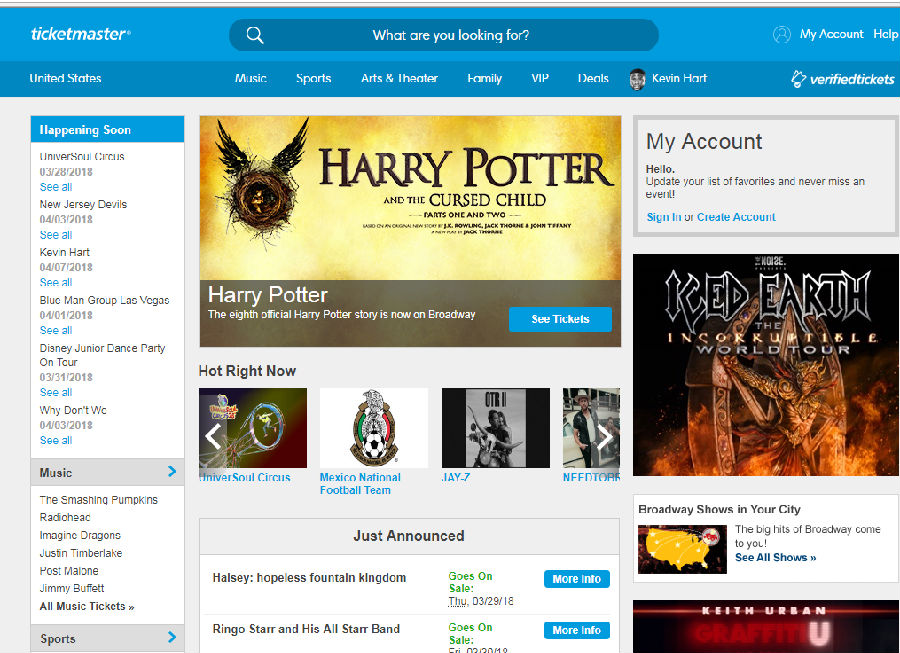
Task: Open the ticketmaster logo home link
Action: [81, 34]
